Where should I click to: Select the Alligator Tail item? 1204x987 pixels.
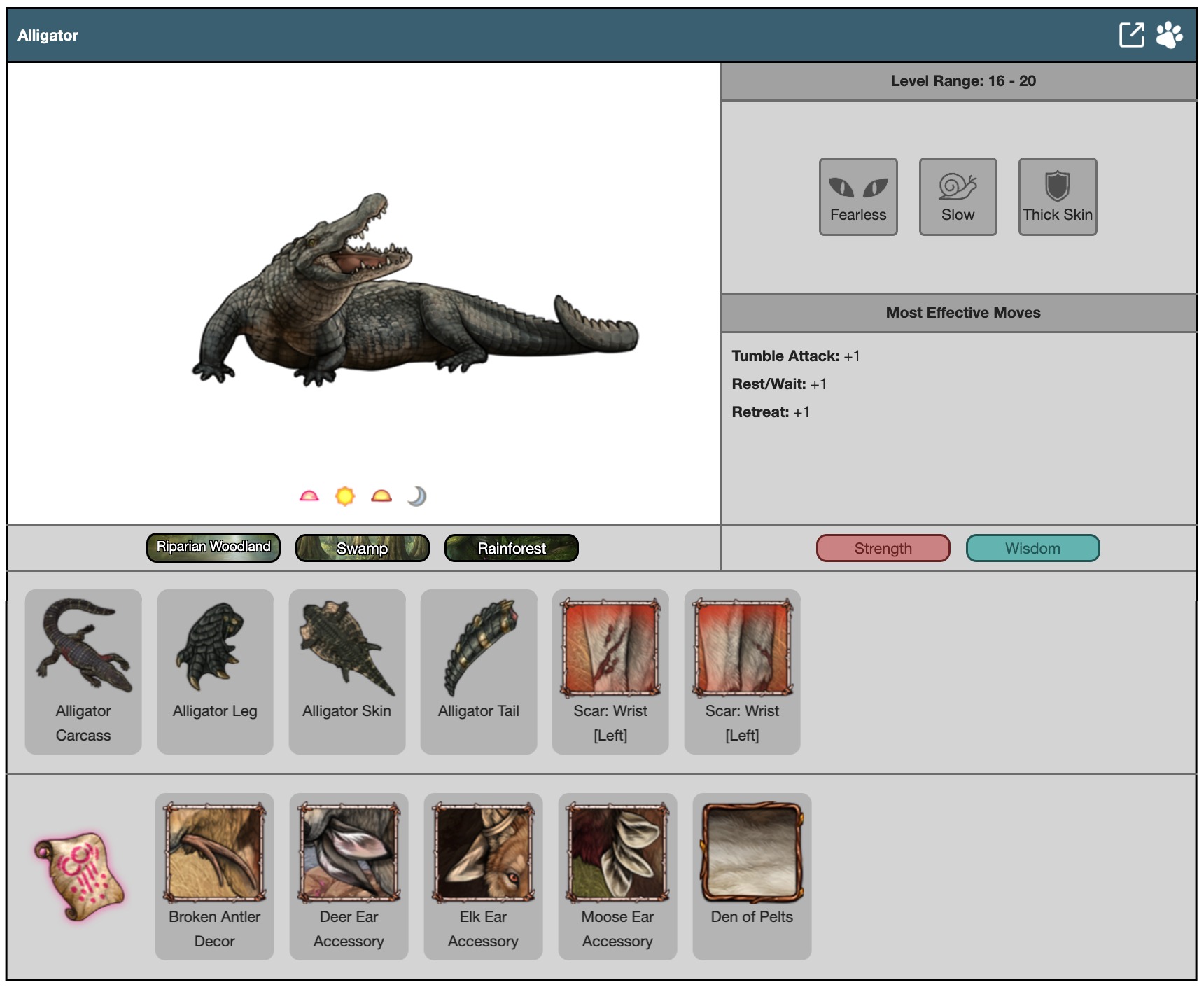[479, 671]
